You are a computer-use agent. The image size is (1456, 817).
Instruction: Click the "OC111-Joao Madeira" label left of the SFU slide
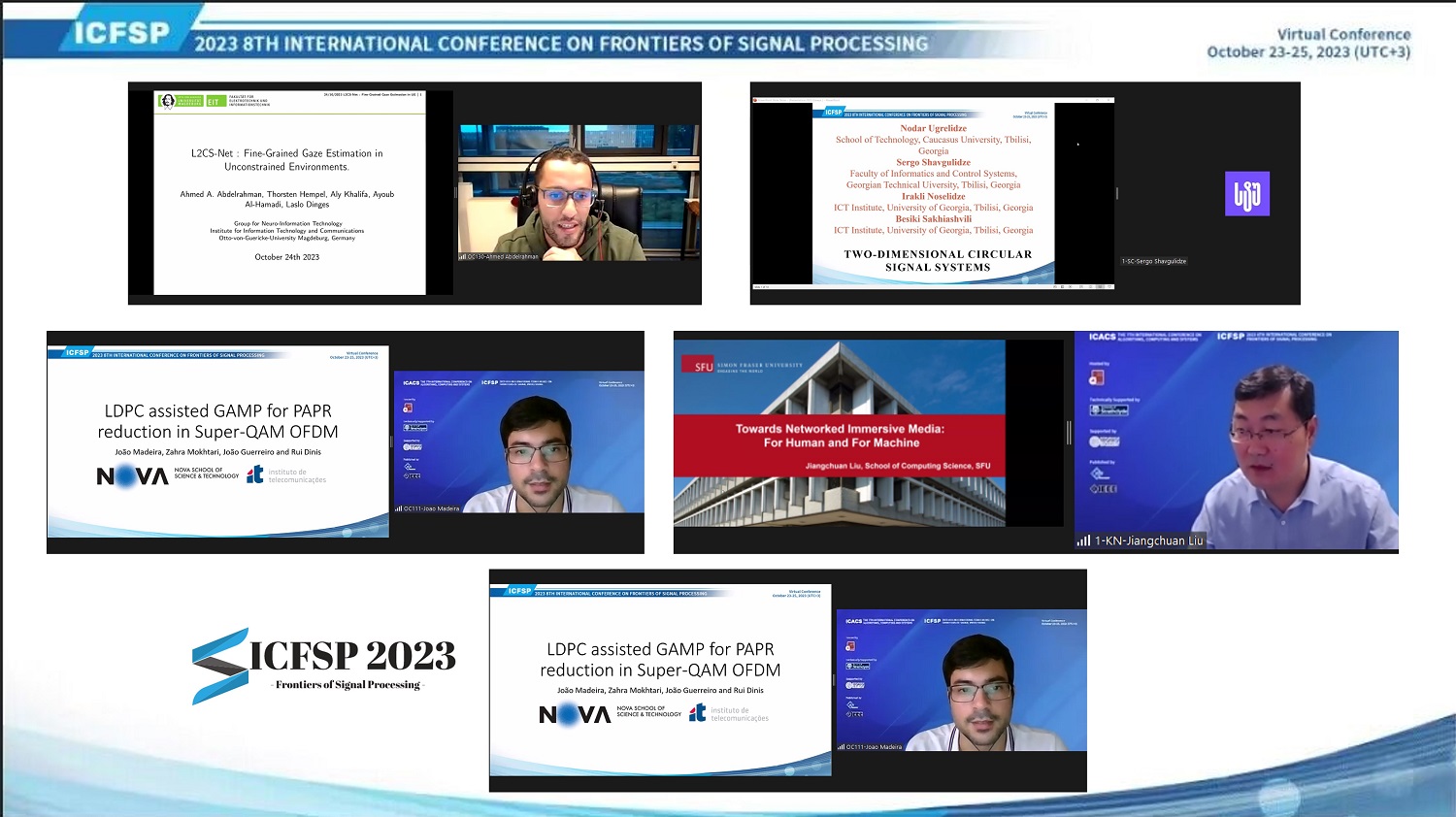click(x=432, y=508)
